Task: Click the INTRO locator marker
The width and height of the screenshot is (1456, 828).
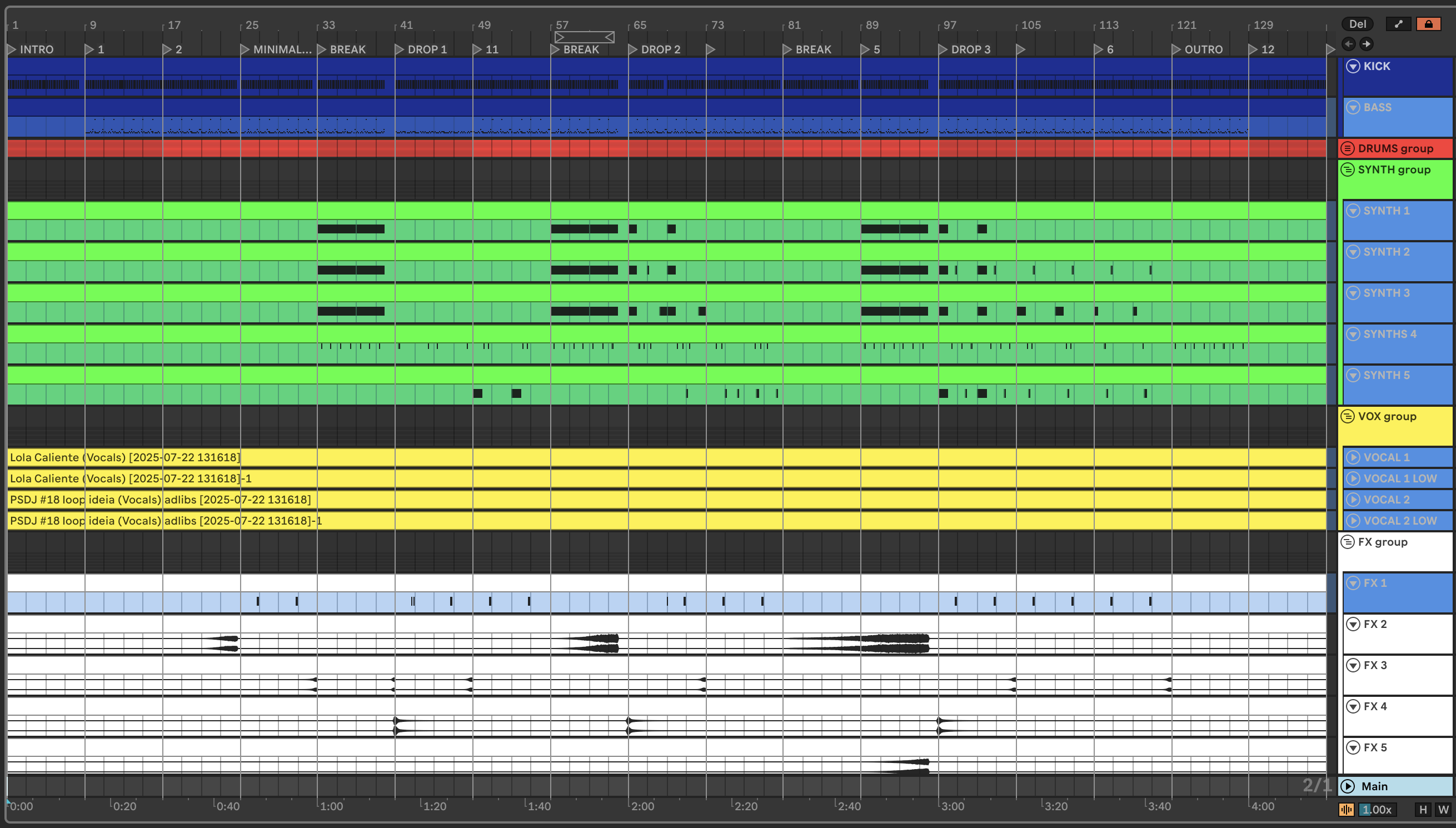Action: click(31, 49)
